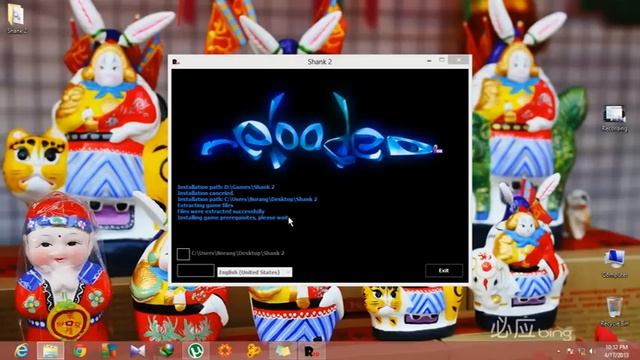Click the Shank 2 window title bar icon
The width and height of the screenshot is (640, 360).
176,61
